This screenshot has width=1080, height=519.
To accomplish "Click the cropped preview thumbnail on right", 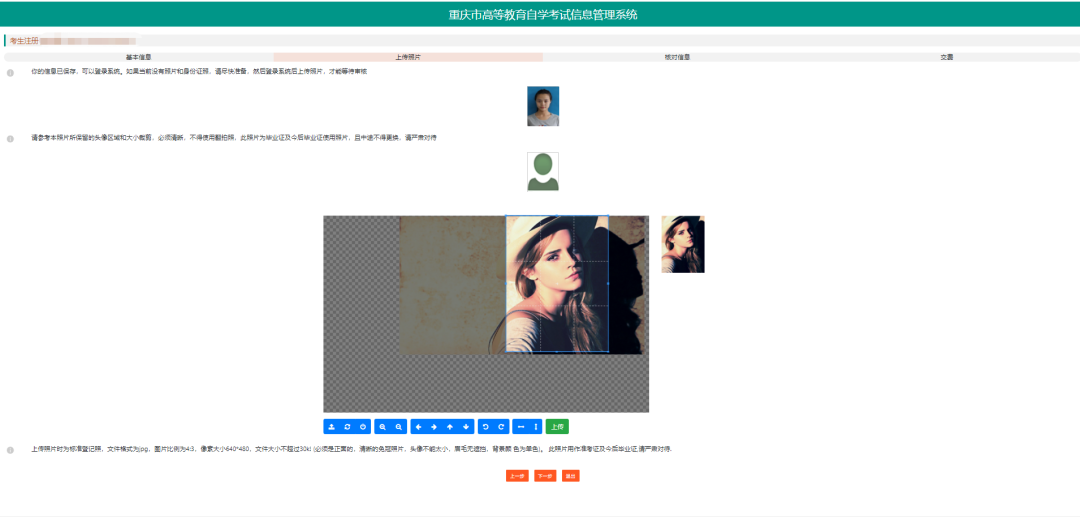I will click(x=682, y=244).
